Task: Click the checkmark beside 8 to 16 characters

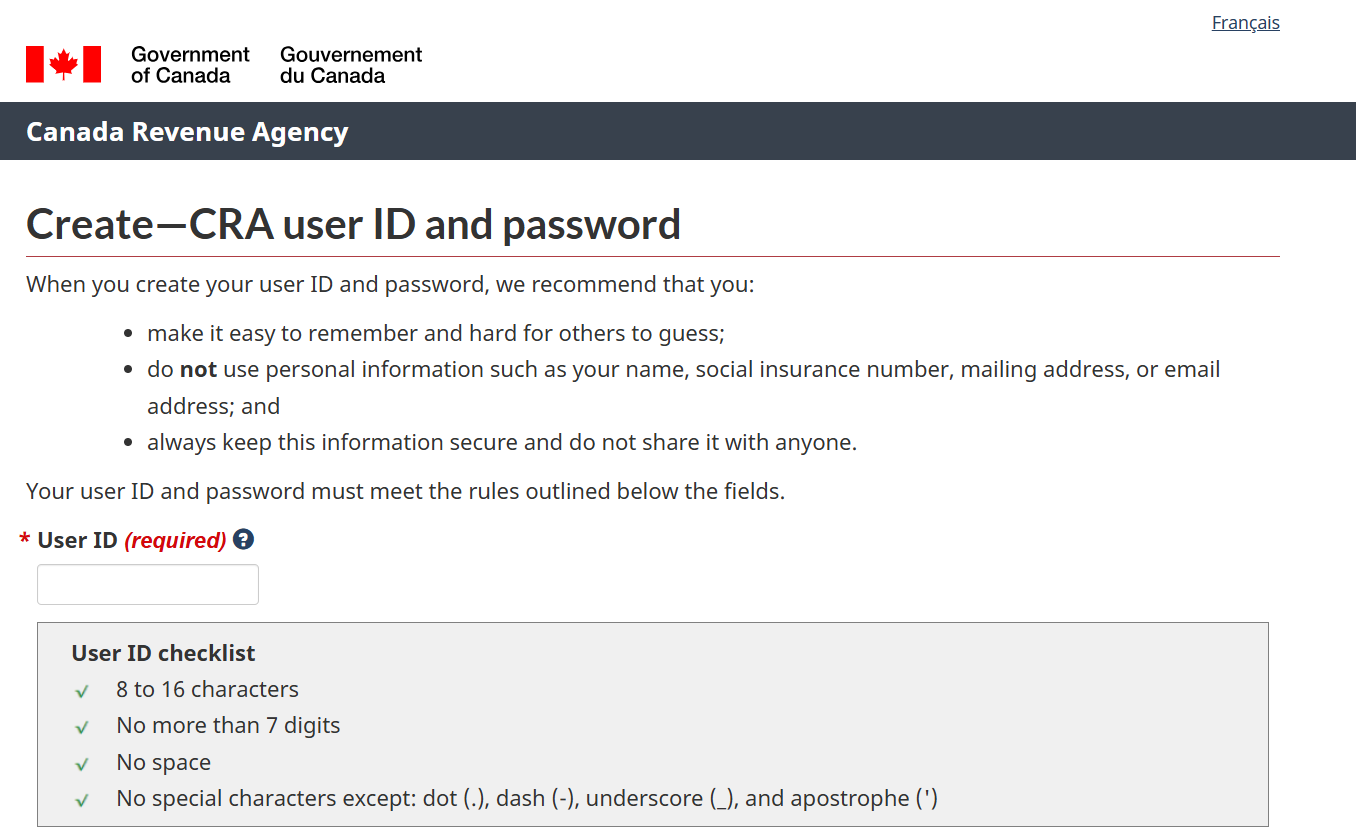Action: pos(82,691)
